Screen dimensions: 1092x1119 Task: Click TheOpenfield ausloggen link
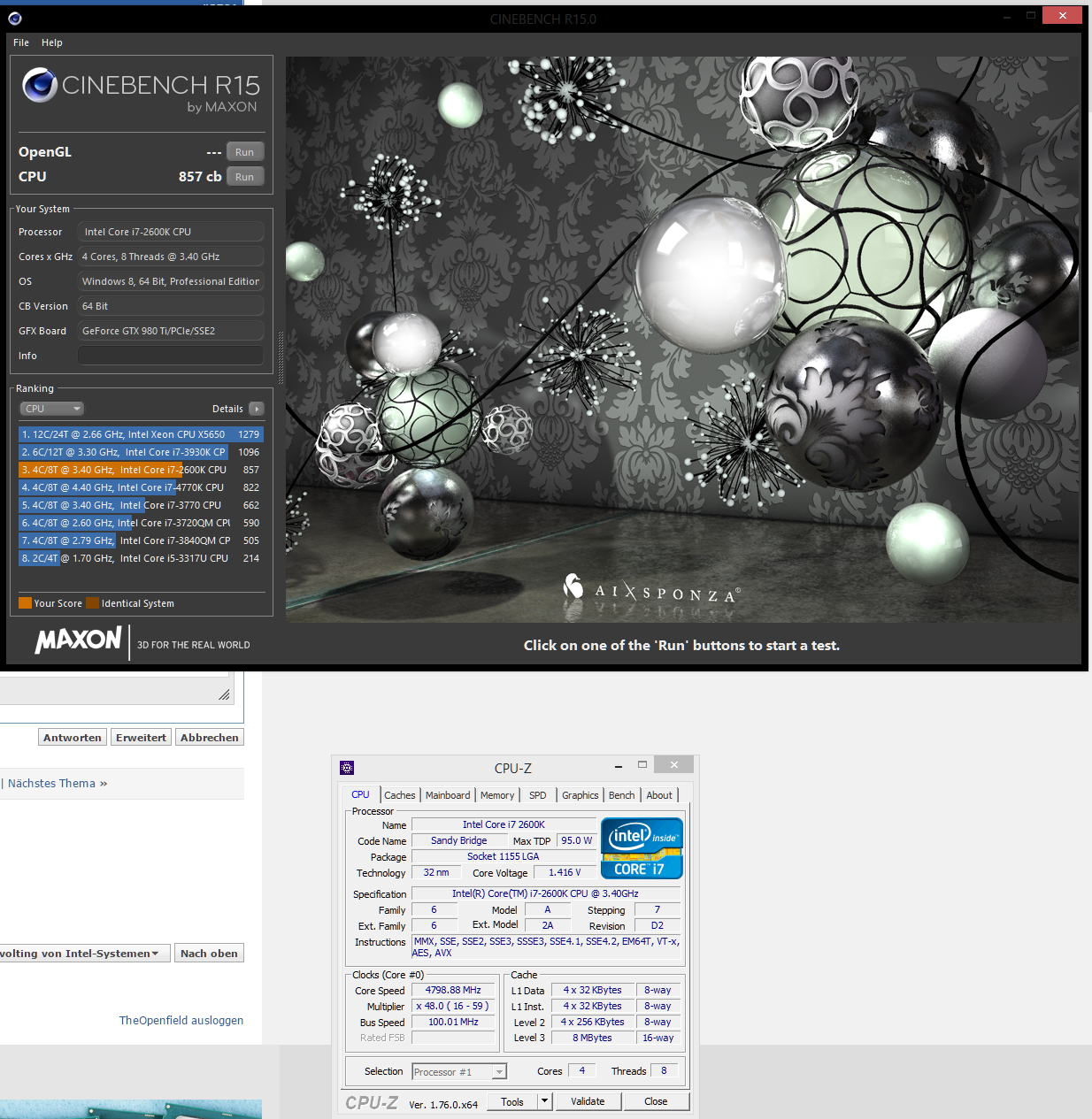coord(181,1021)
